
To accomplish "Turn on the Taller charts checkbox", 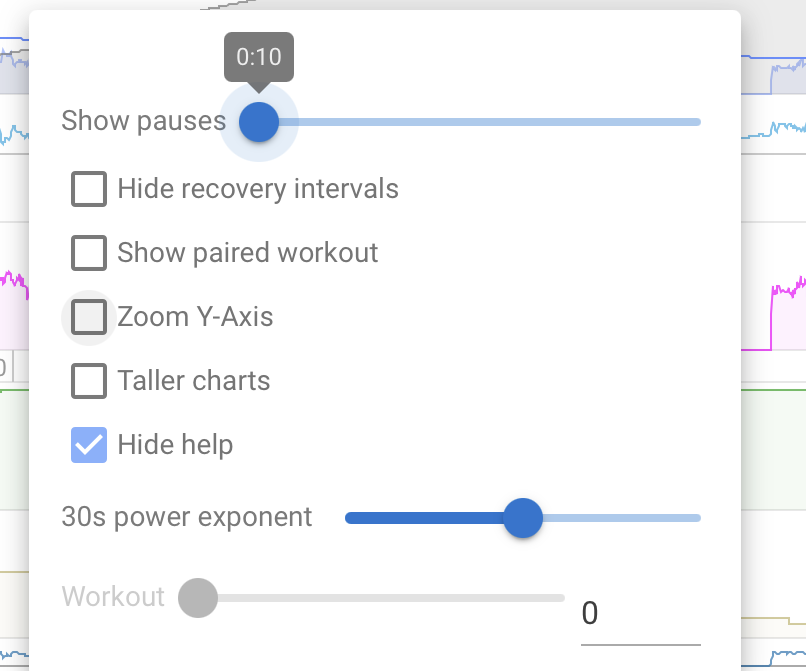I will click(x=89, y=381).
